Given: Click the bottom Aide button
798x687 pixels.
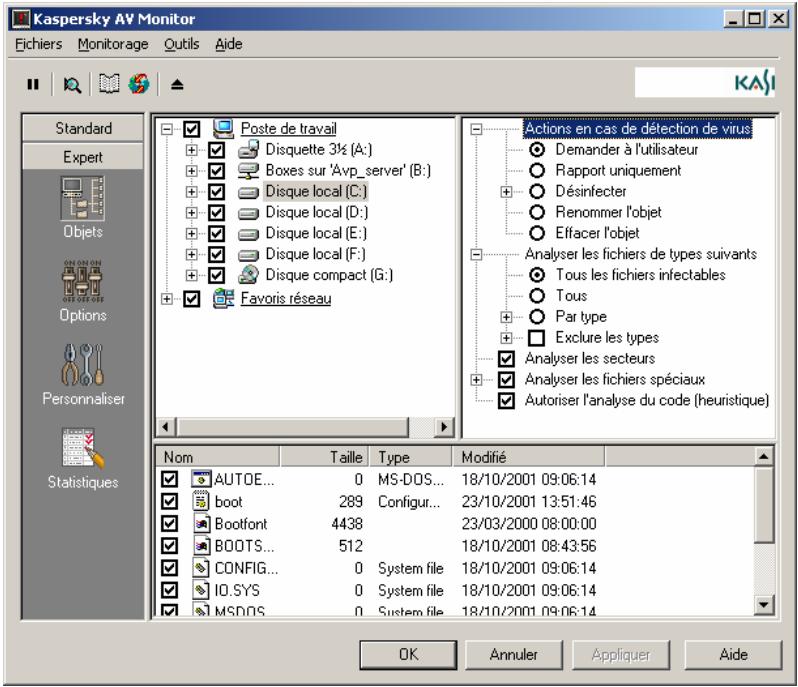Looking at the screenshot, I should (x=733, y=654).
